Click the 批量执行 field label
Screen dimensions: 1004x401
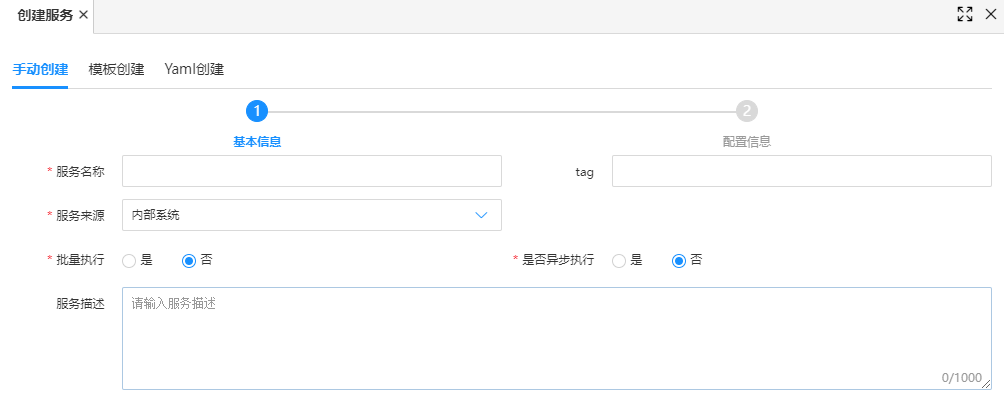click(x=80, y=259)
